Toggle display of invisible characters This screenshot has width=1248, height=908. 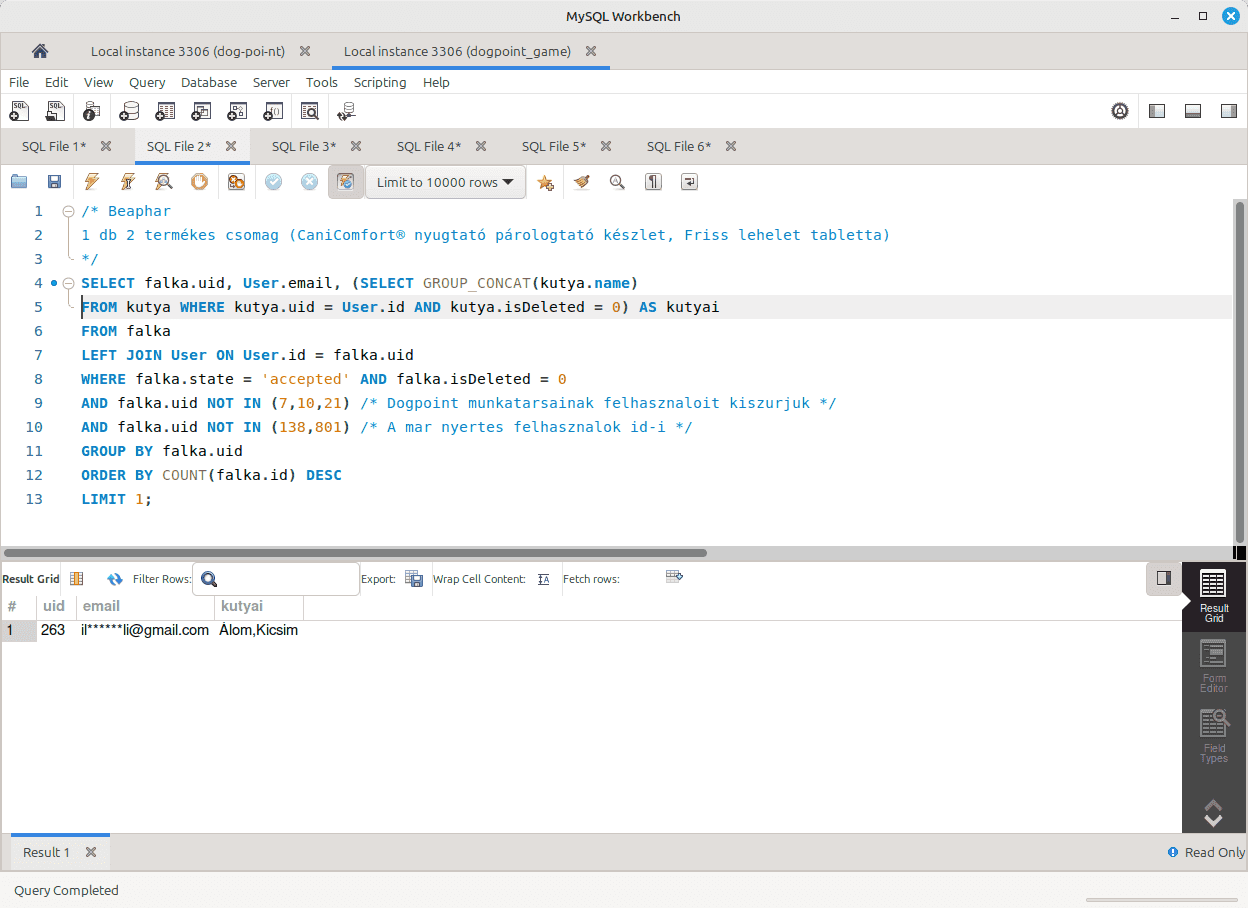(653, 182)
